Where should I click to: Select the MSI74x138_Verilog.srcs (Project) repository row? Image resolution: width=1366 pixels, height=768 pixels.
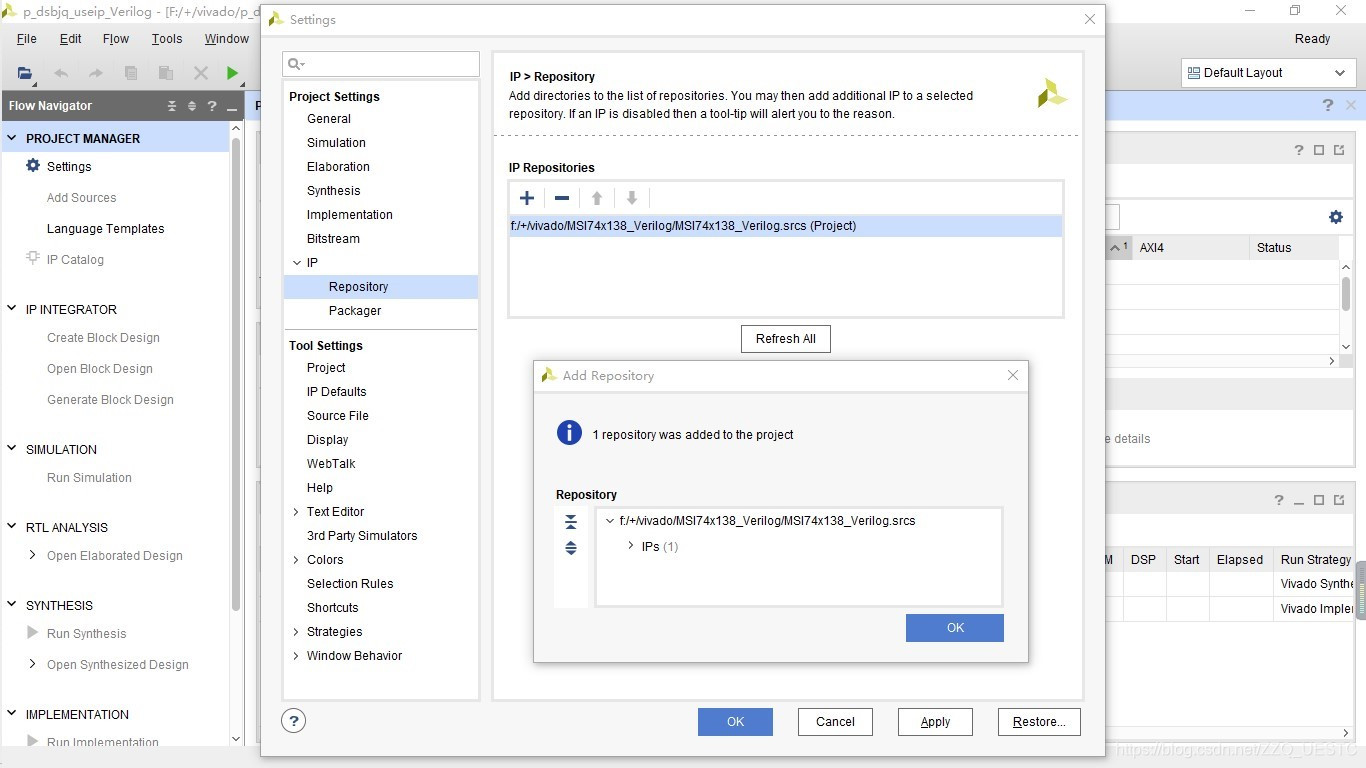(786, 226)
